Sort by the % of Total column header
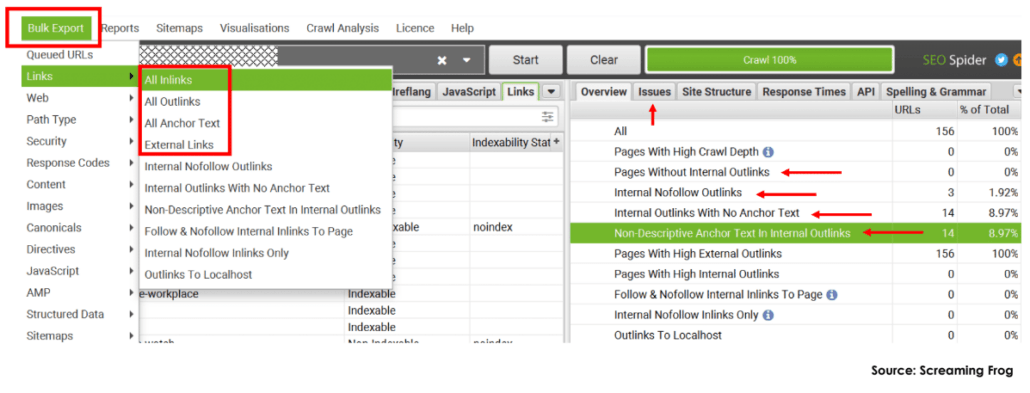 tap(988, 110)
